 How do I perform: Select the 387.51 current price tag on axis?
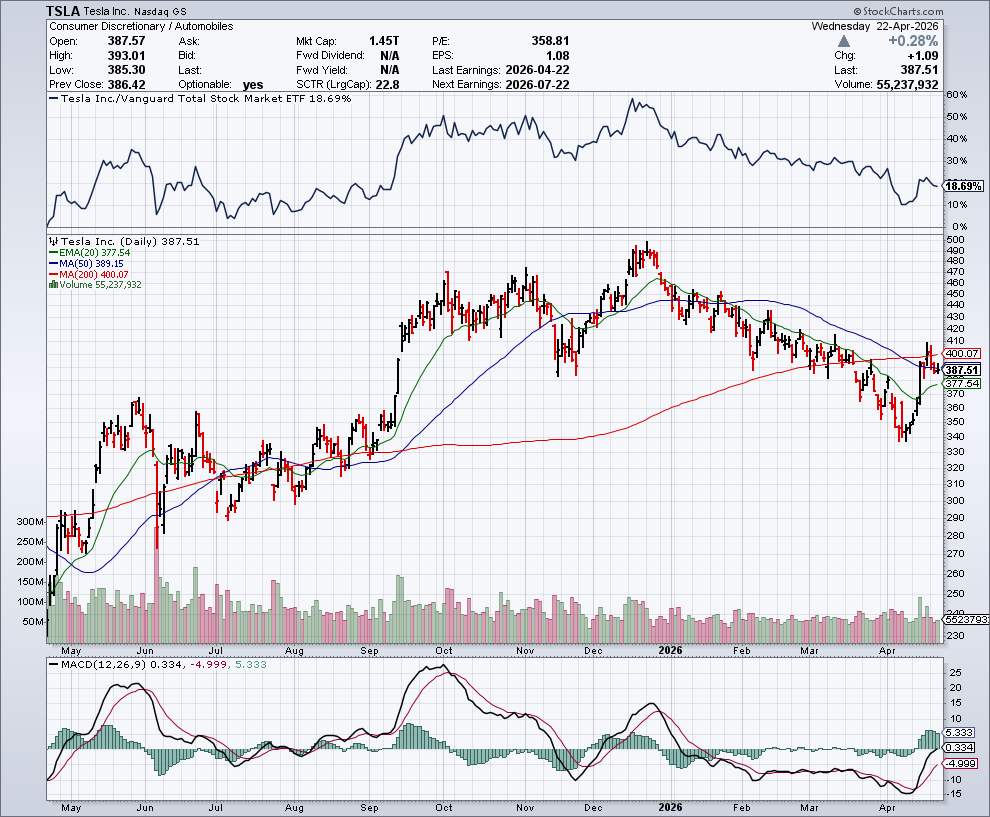(961, 369)
